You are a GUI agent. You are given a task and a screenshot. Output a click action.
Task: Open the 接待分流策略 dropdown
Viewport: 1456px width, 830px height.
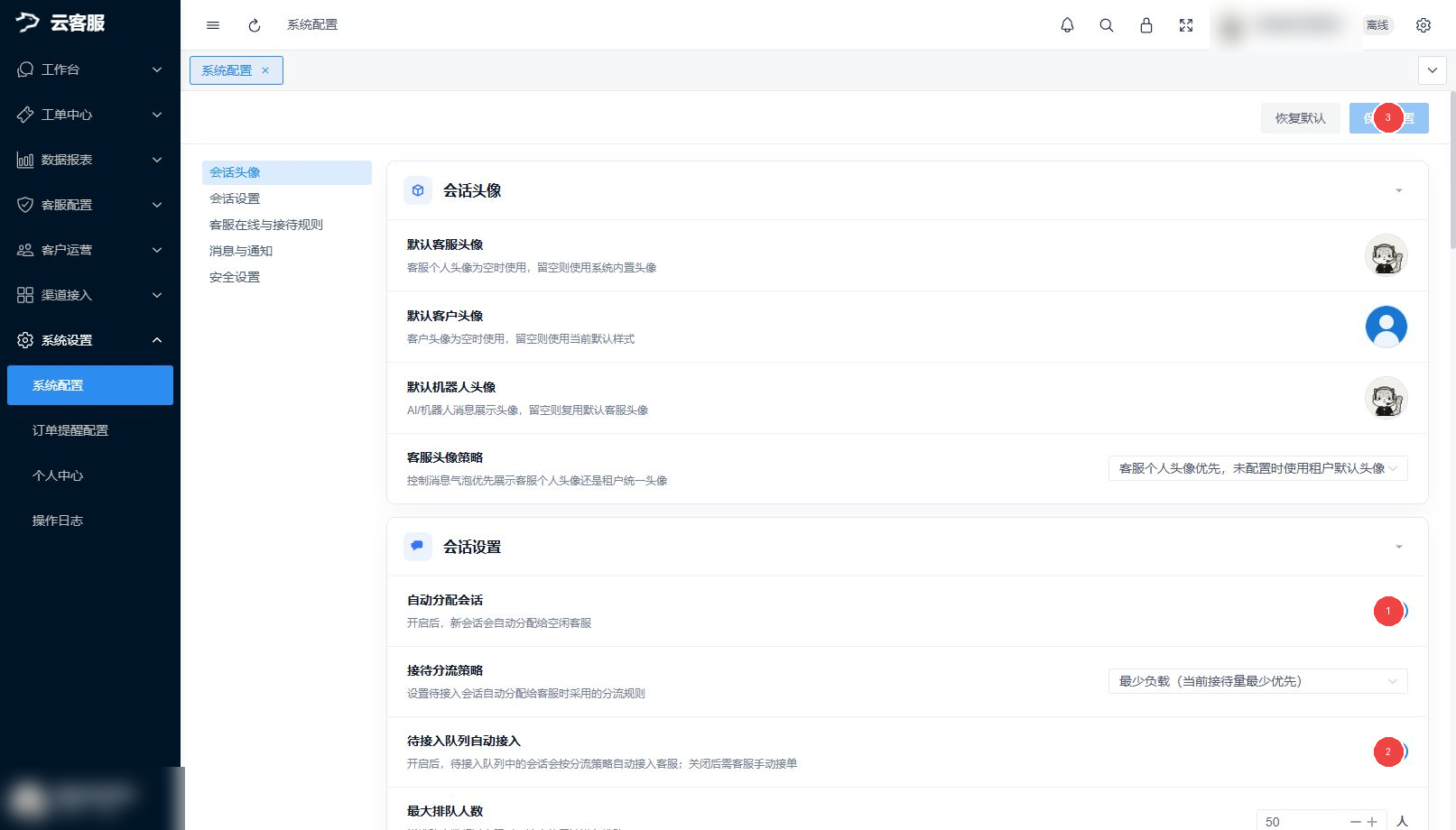click(x=1257, y=681)
